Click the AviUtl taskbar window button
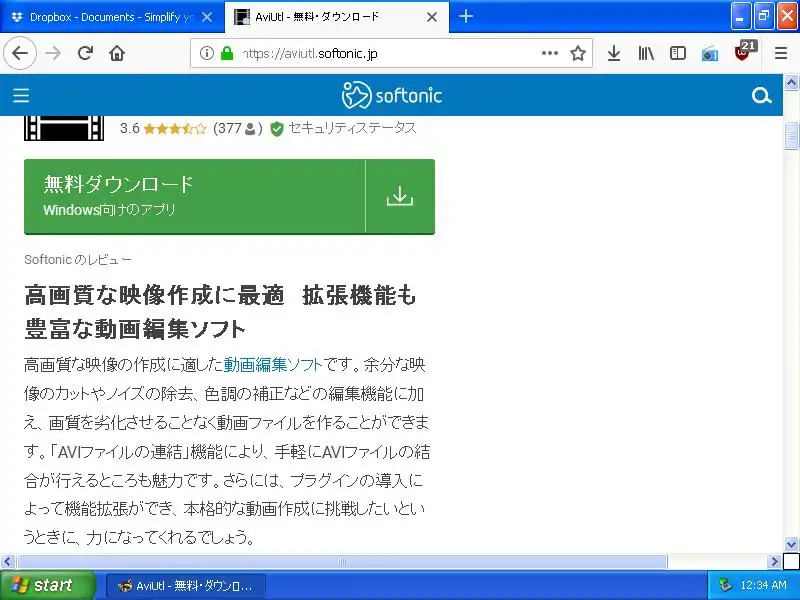This screenshot has height=600, width=800. [x=186, y=585]
